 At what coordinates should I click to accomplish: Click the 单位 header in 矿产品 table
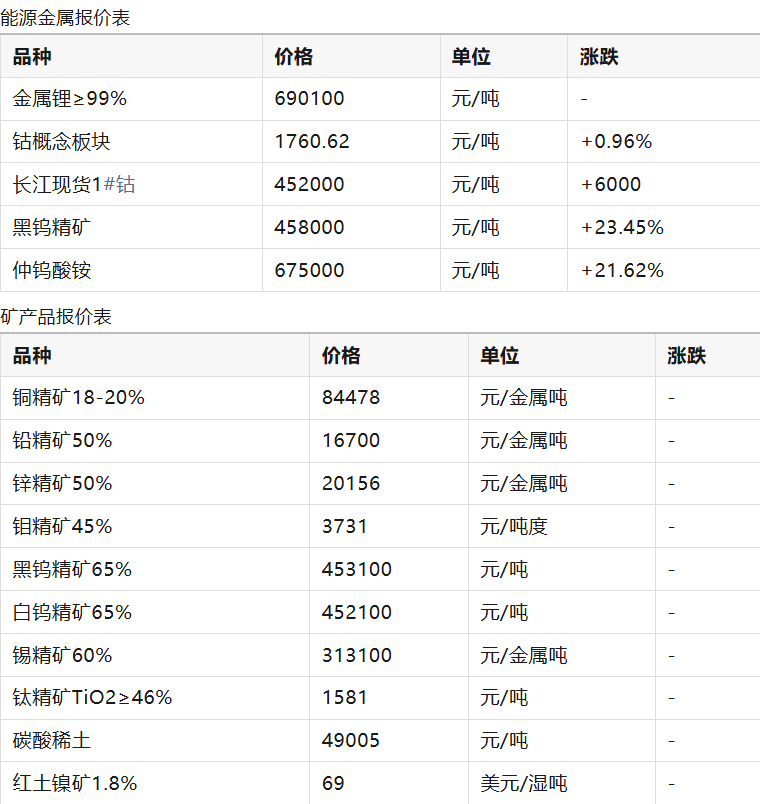499,356
